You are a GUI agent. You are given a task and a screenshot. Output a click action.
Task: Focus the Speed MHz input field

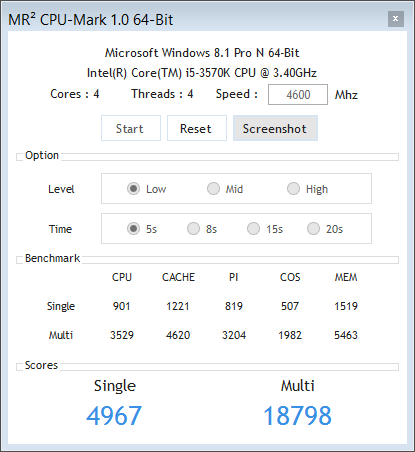[298, 95]
